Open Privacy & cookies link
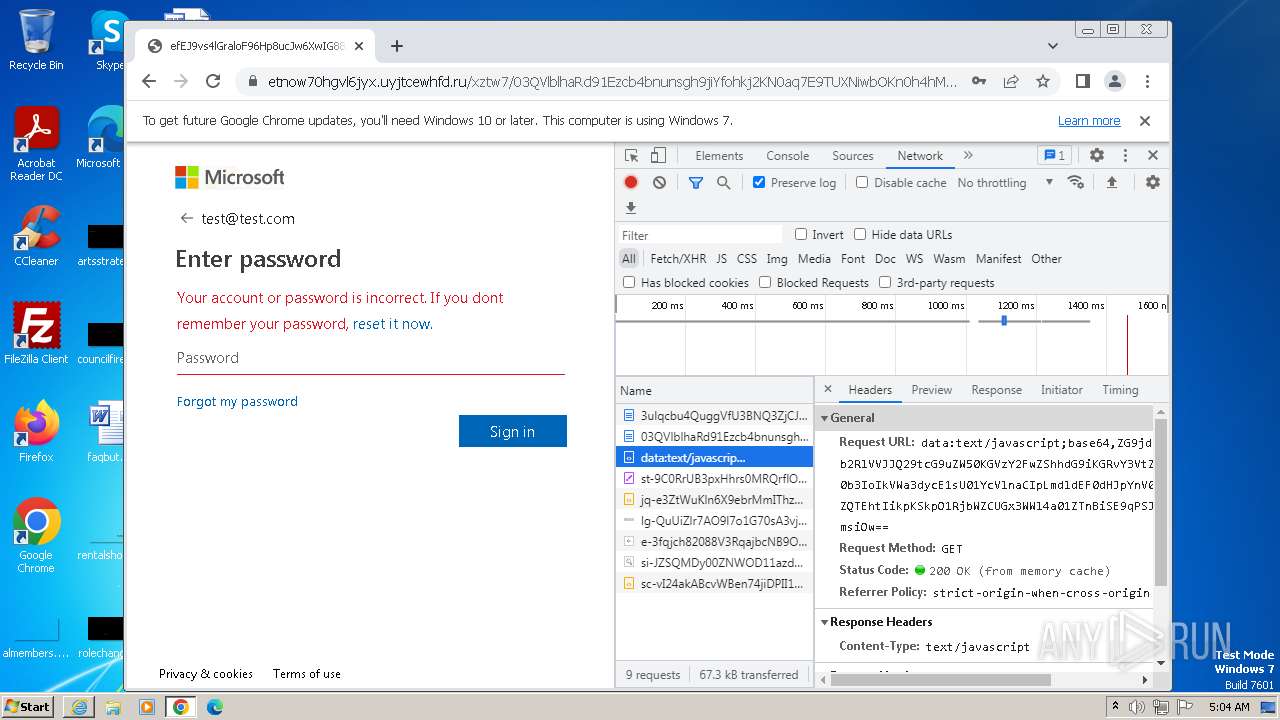The height and width of the screenshot is (720, 1280). (206, 674)
